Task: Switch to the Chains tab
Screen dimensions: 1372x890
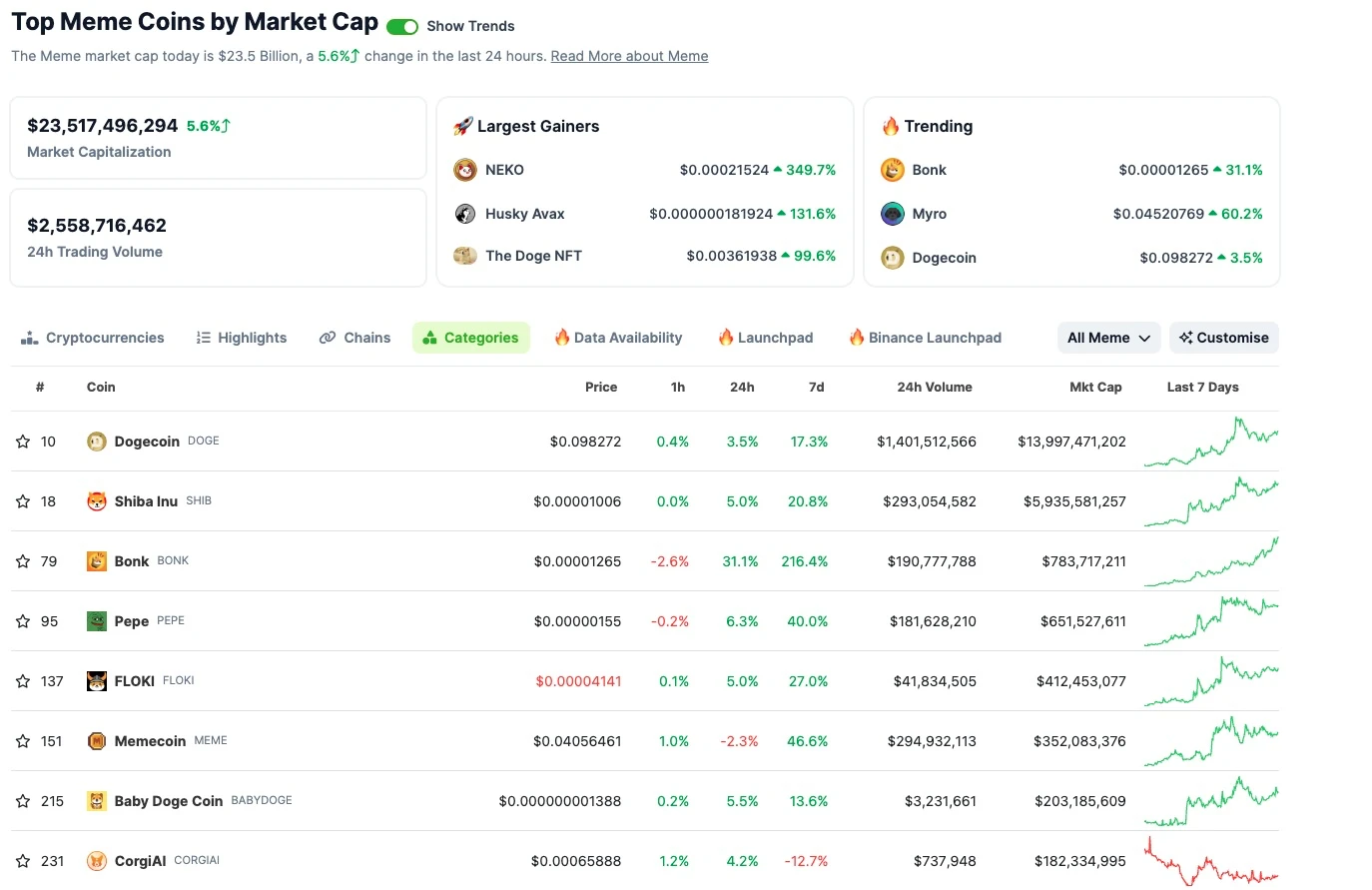Action: click(x=354, y=338)
